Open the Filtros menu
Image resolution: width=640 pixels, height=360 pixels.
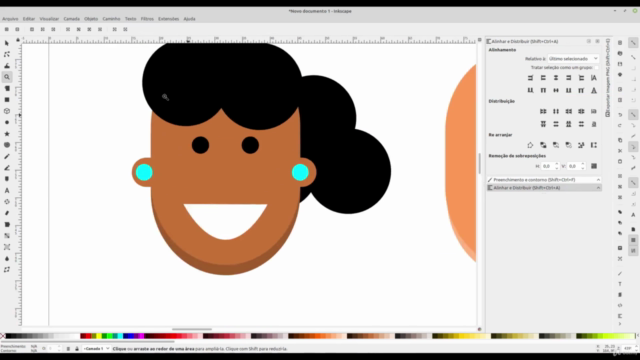tap(147, 19)
